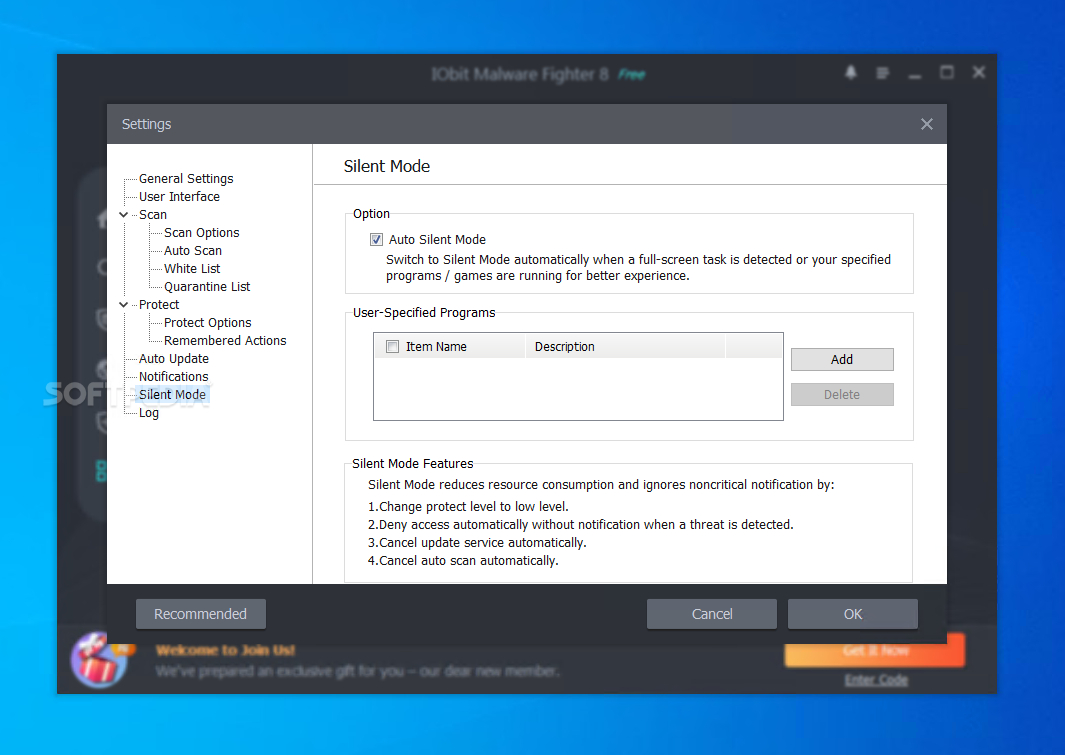The width and height of the screenshot is (1065, 755).
Task: Maximize the IObit Malware Fighter window
Action: pyautogui.click(x=947, y=72)
